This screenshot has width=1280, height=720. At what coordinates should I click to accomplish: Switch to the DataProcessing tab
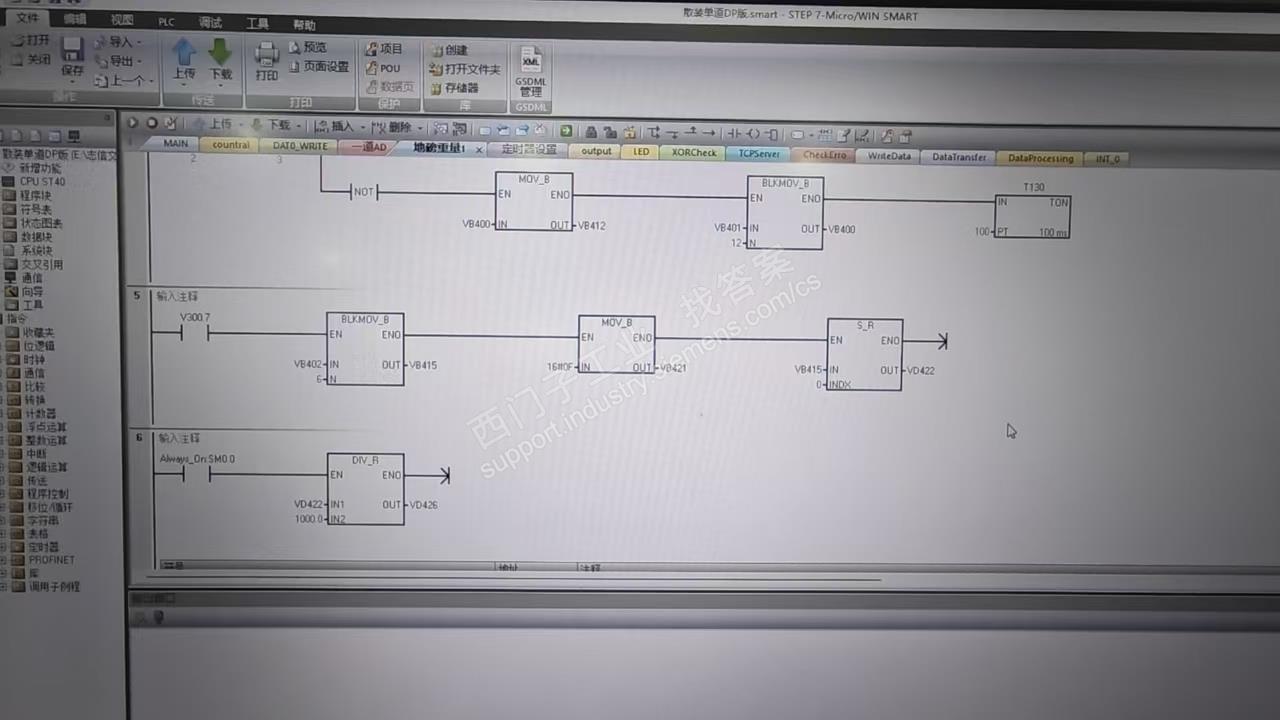(x=1040, y=158)
